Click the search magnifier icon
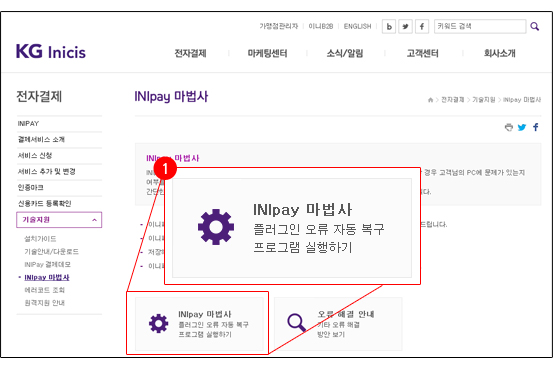 point(534,26)
